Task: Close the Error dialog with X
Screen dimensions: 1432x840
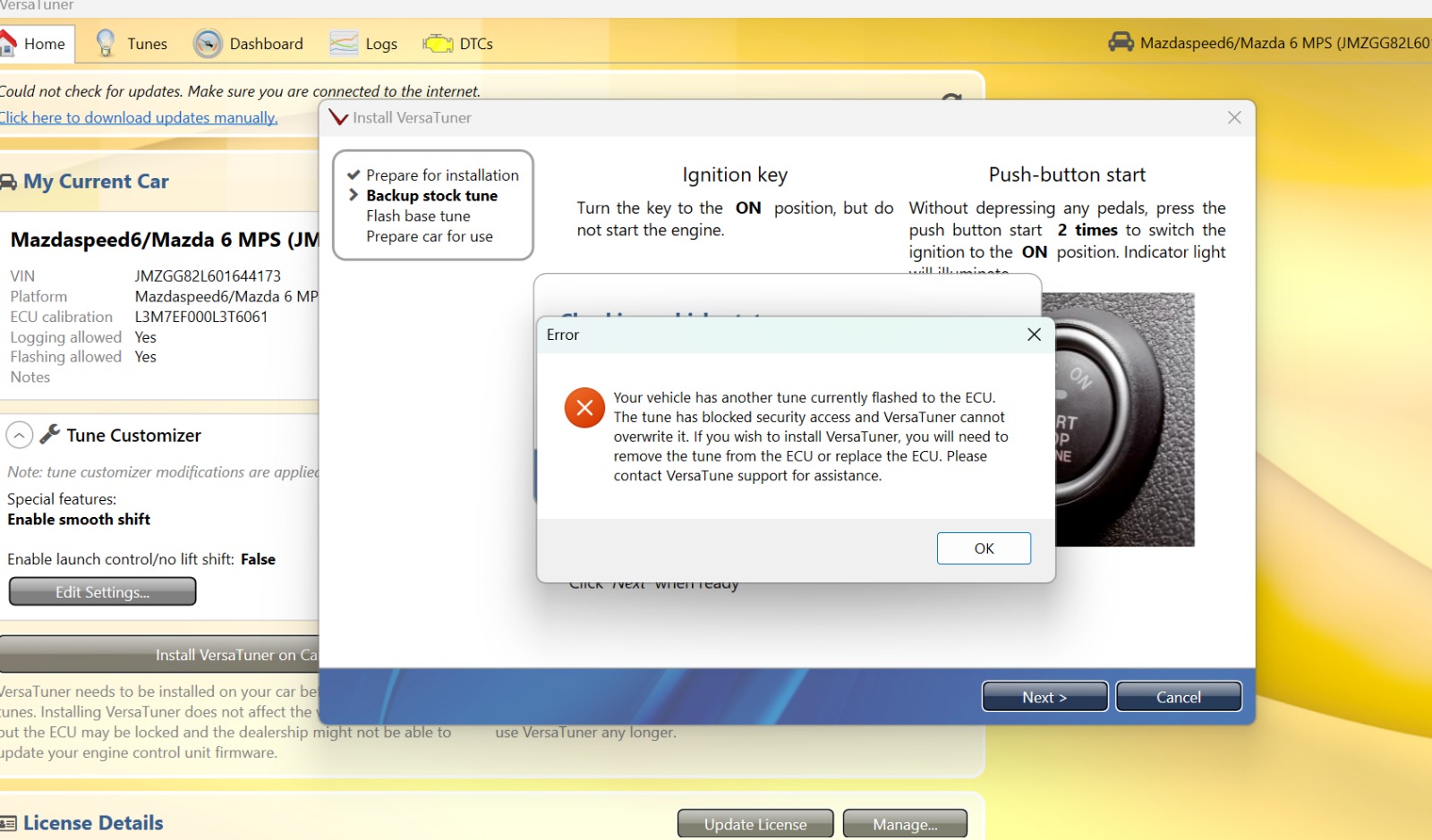Action: pos(1034,335)
